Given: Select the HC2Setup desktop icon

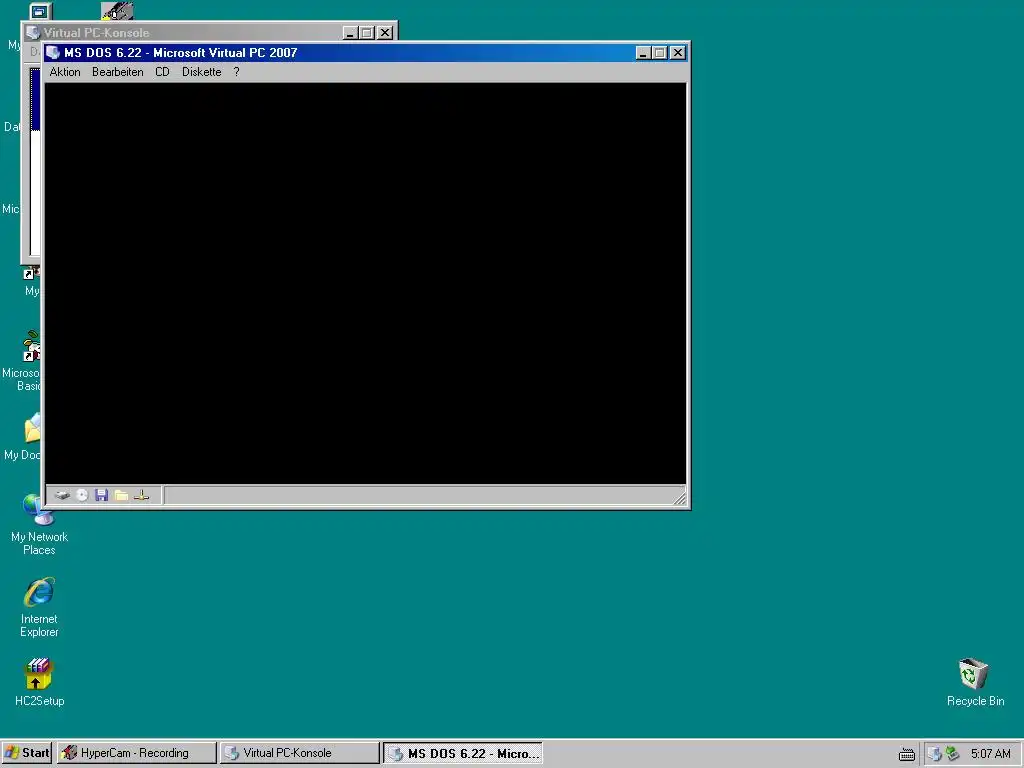Looking at the screenshot, I should (39, 681).
